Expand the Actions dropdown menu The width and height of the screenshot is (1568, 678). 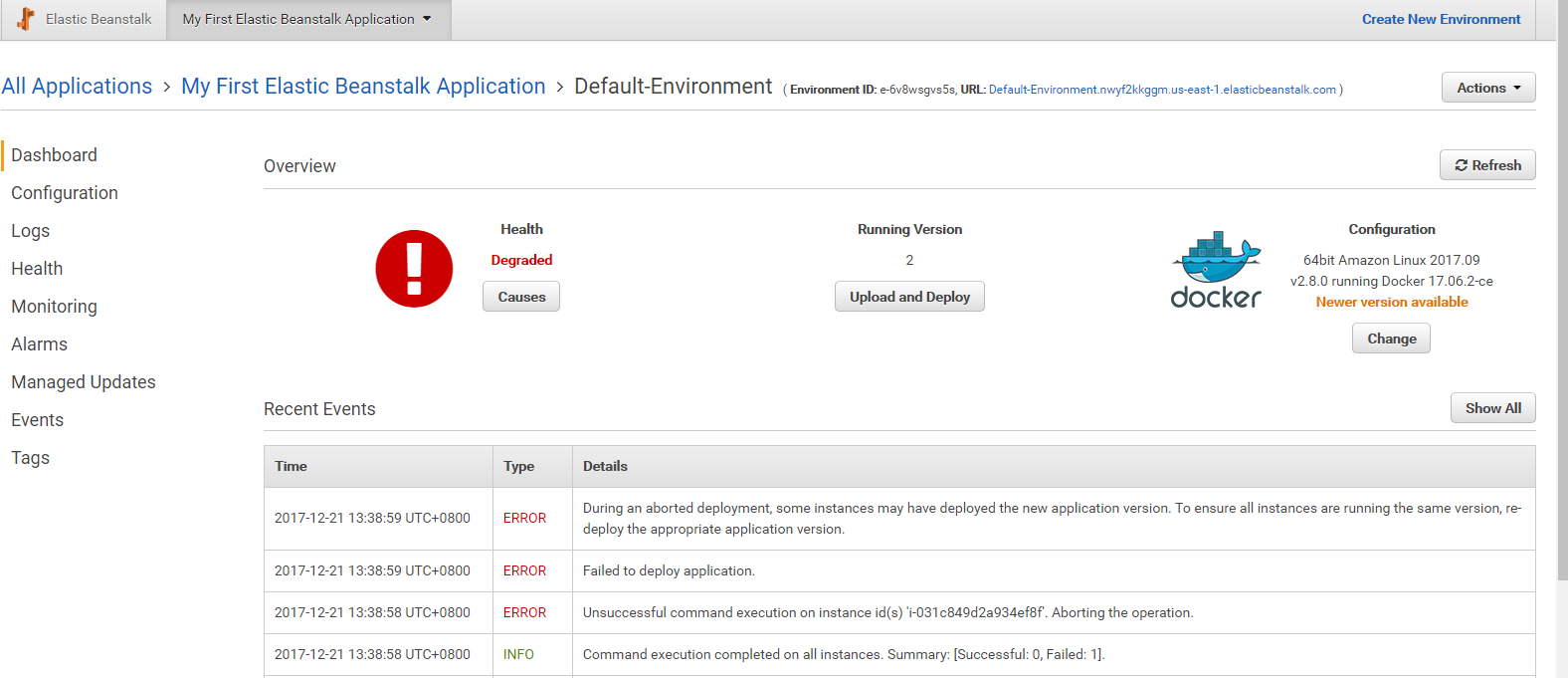coord(1487,88)
